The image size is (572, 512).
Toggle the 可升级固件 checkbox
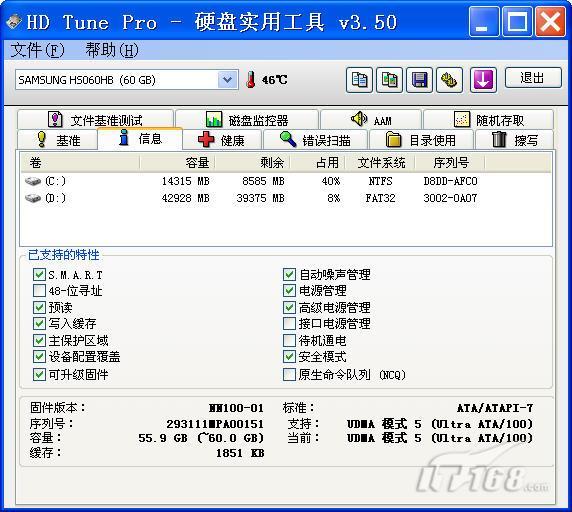coord(39,375)
